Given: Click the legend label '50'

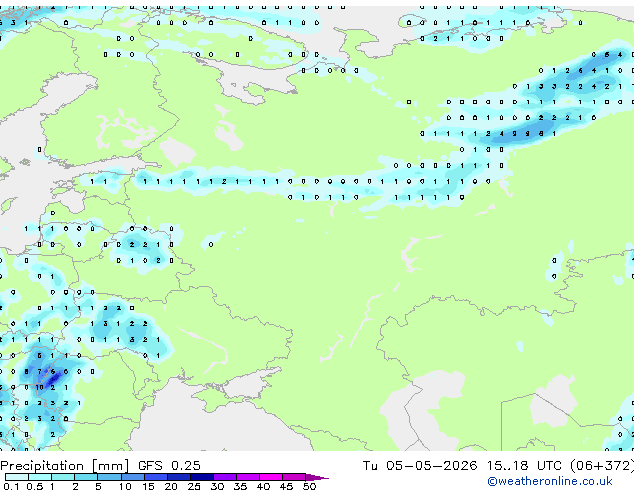Looking at the screenshot, I should pos(309,486).
